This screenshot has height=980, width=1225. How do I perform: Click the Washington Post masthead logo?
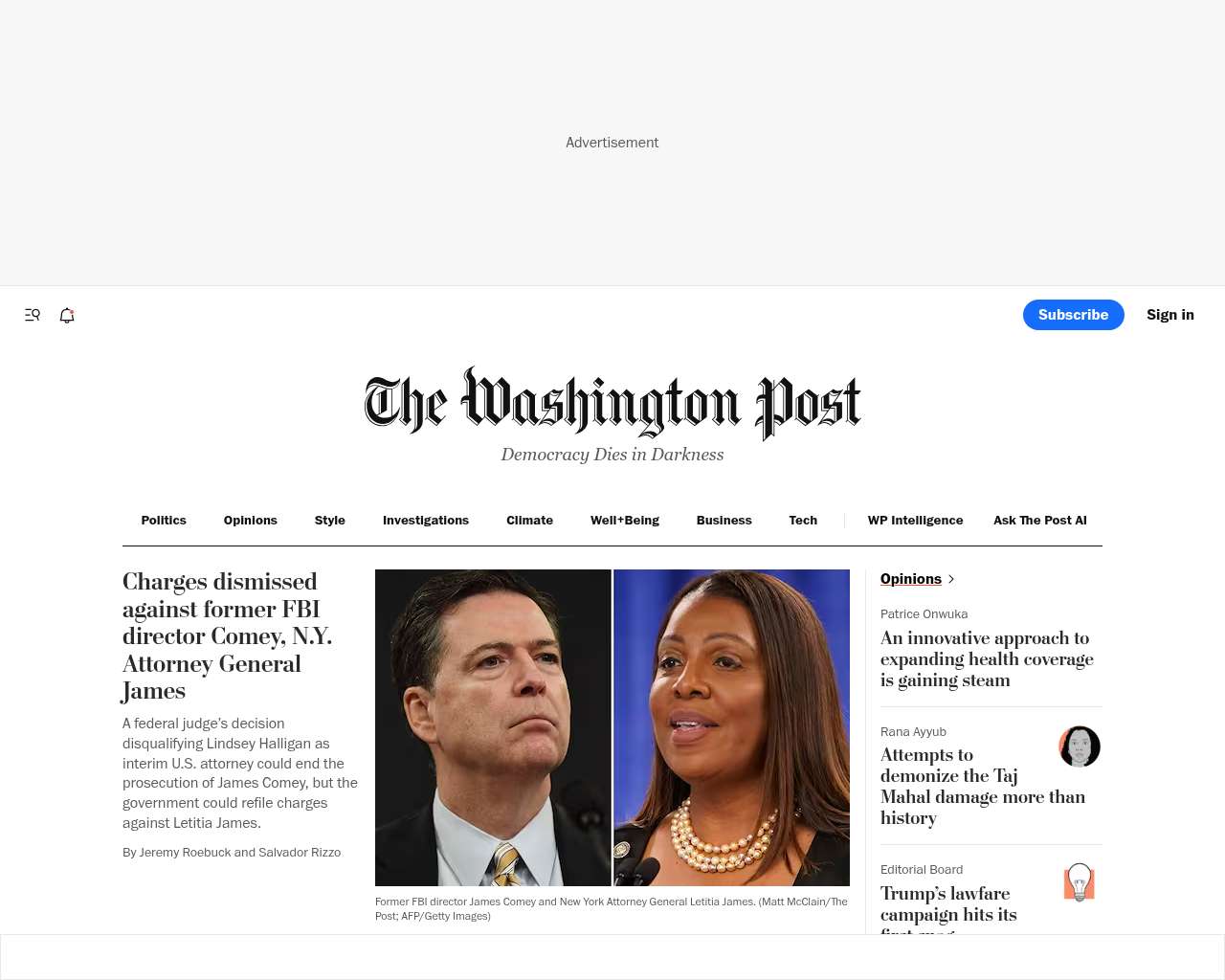(612, 403)
